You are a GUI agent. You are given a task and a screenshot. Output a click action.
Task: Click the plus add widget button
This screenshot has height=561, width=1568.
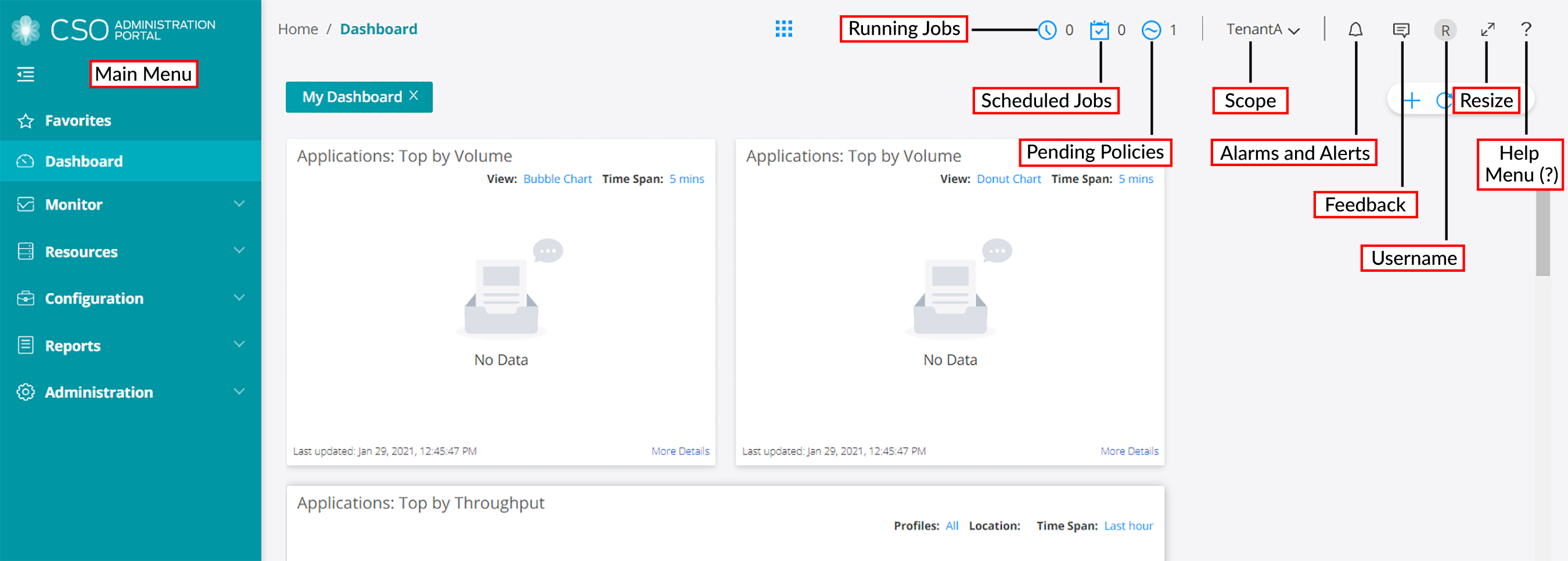click(1412, 100)
